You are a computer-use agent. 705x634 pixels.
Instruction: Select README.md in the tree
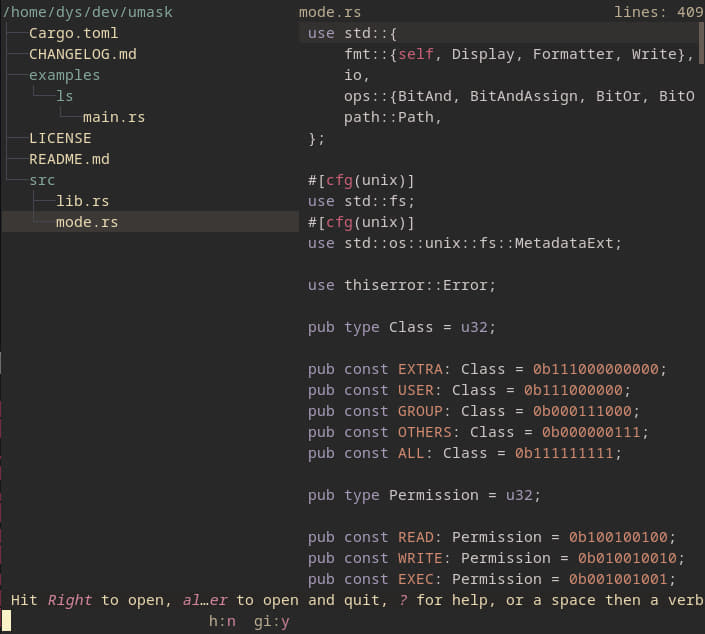click(69, 159)
